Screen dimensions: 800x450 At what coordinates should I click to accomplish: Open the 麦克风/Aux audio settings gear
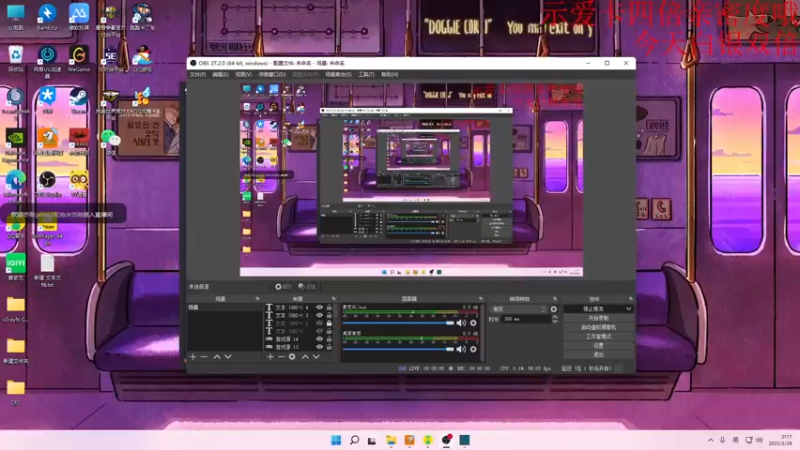473,323
